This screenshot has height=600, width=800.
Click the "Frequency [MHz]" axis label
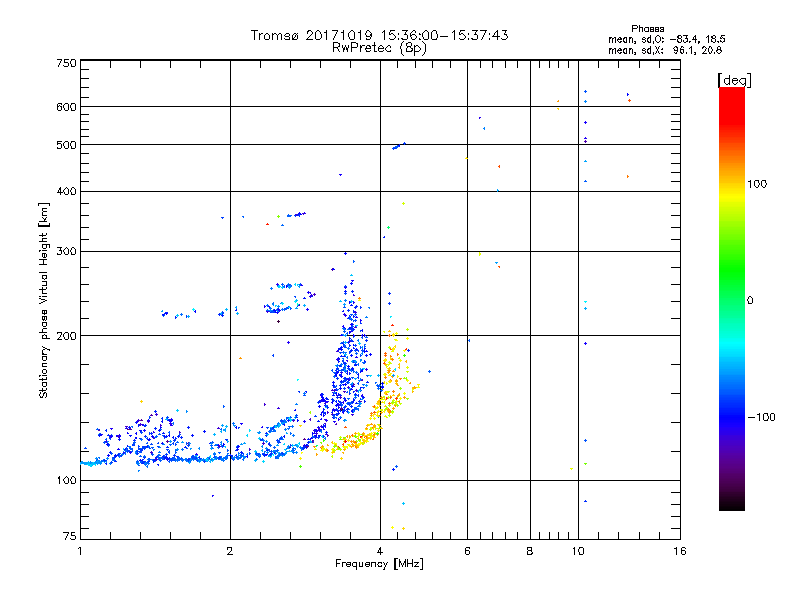[379, 564]
